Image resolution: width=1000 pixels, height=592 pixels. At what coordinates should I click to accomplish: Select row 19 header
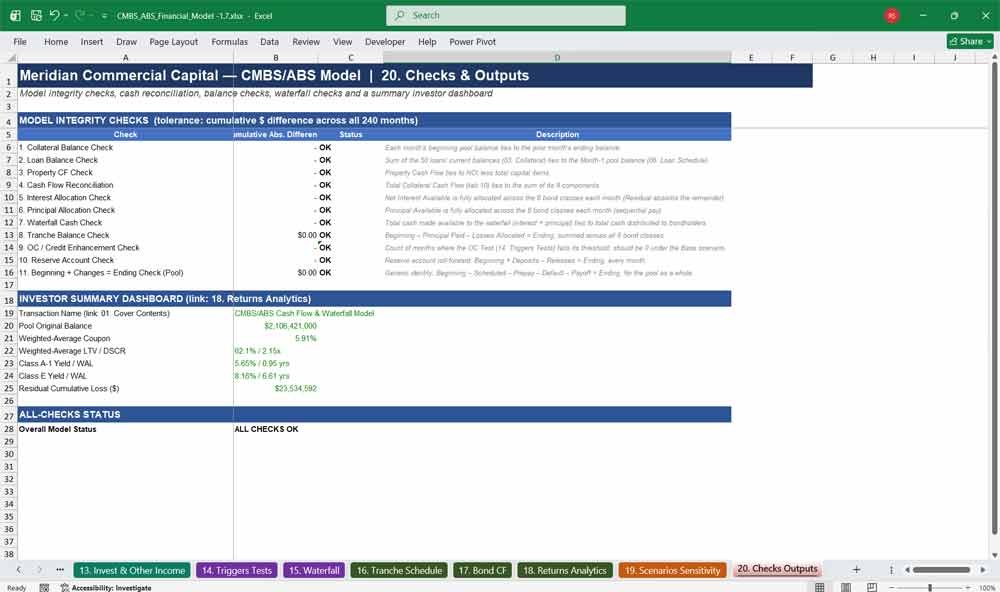coord(8,313)
